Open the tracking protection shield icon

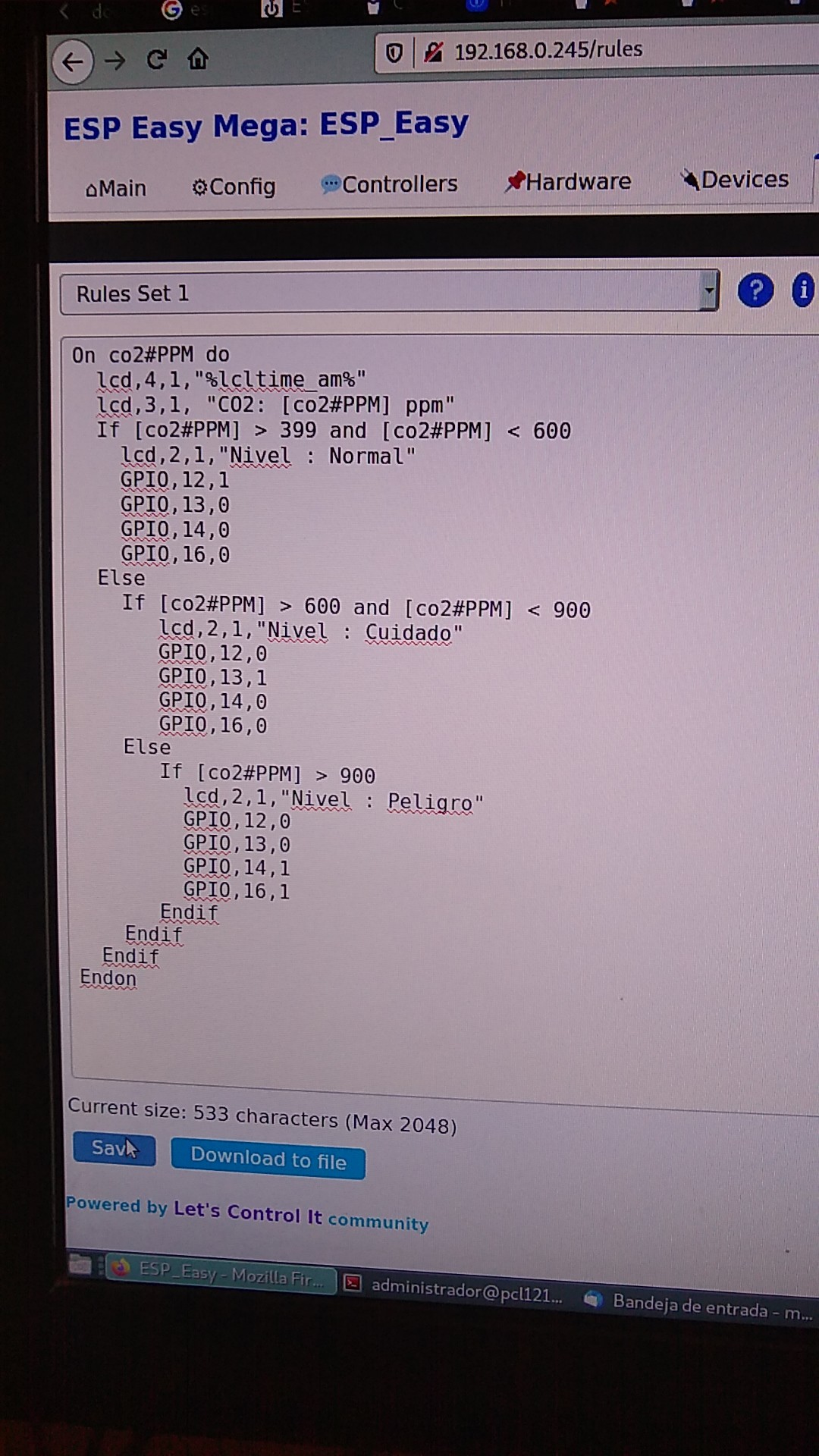click(x=394, y=52)
